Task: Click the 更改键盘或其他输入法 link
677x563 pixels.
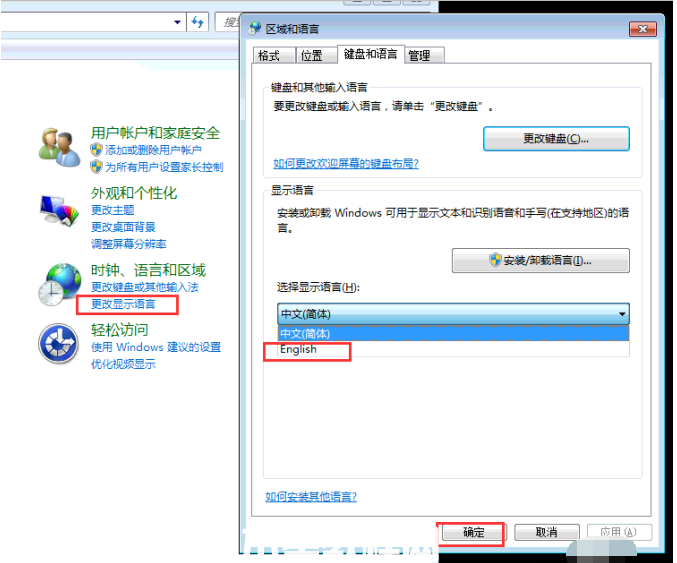Action: click(145, 287)
